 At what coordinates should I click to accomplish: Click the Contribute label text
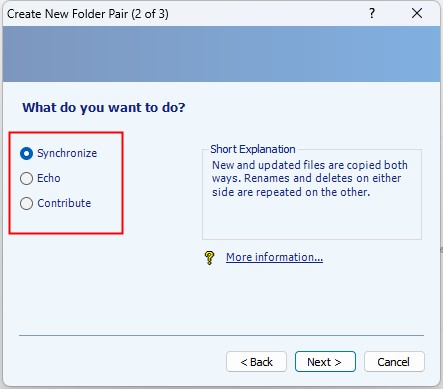pos(64,203)
